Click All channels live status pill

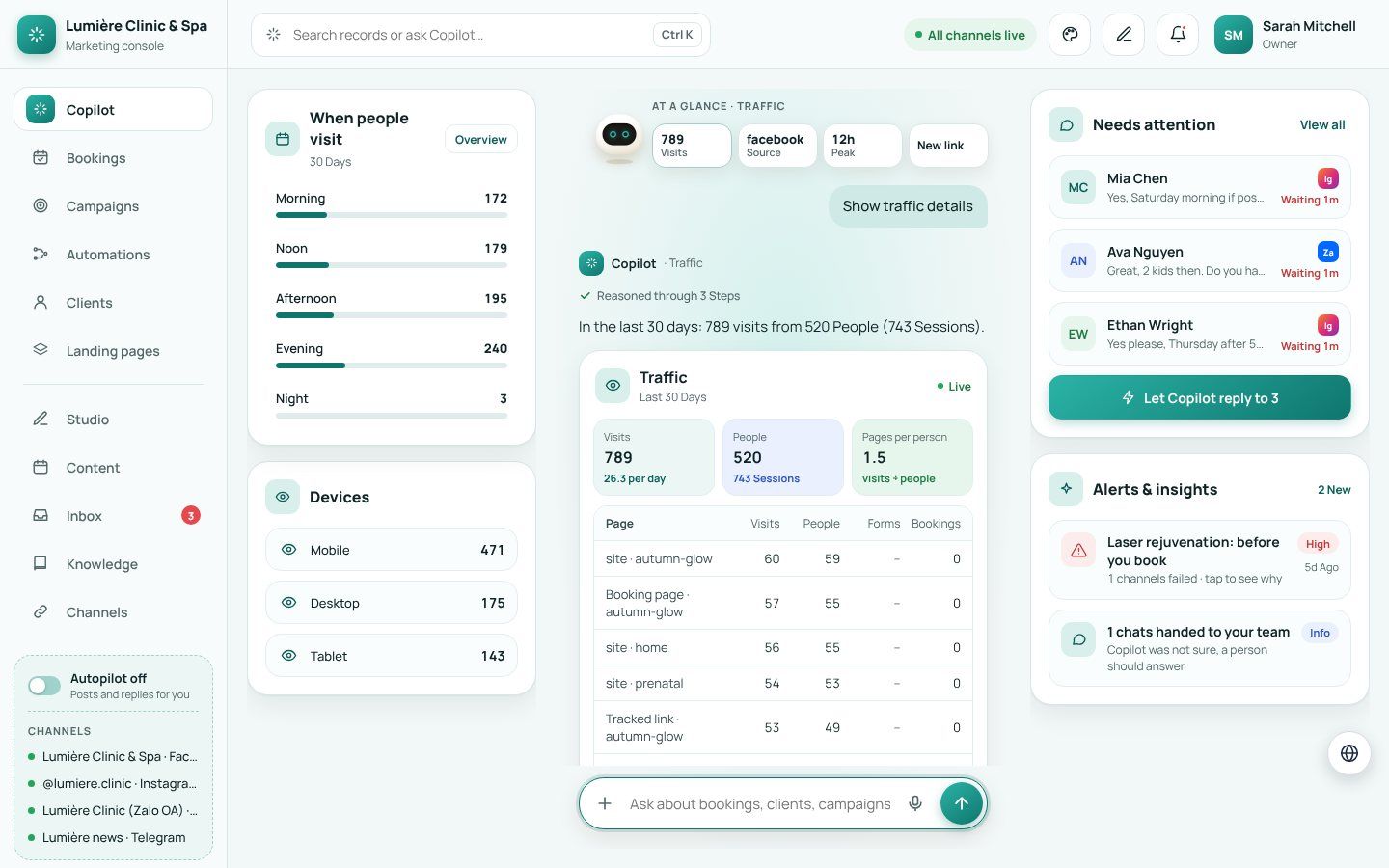click(969, 35)
